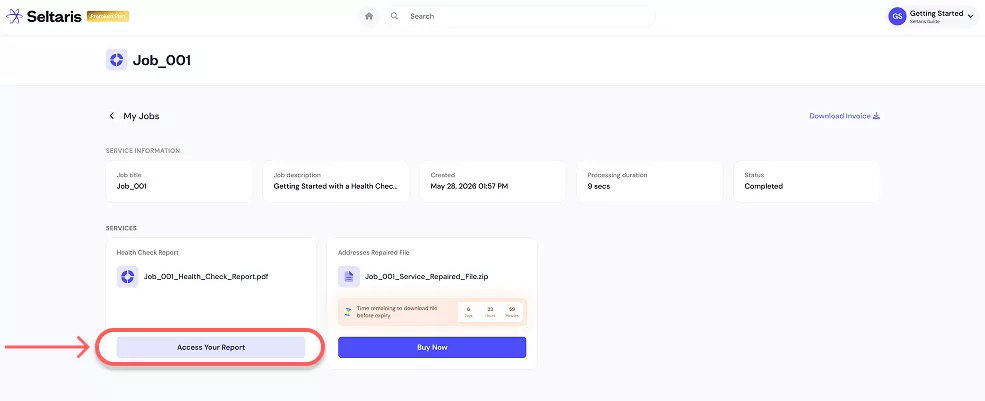
Task: Click the download icon beside Download Invoice
Action: [877, 116]
